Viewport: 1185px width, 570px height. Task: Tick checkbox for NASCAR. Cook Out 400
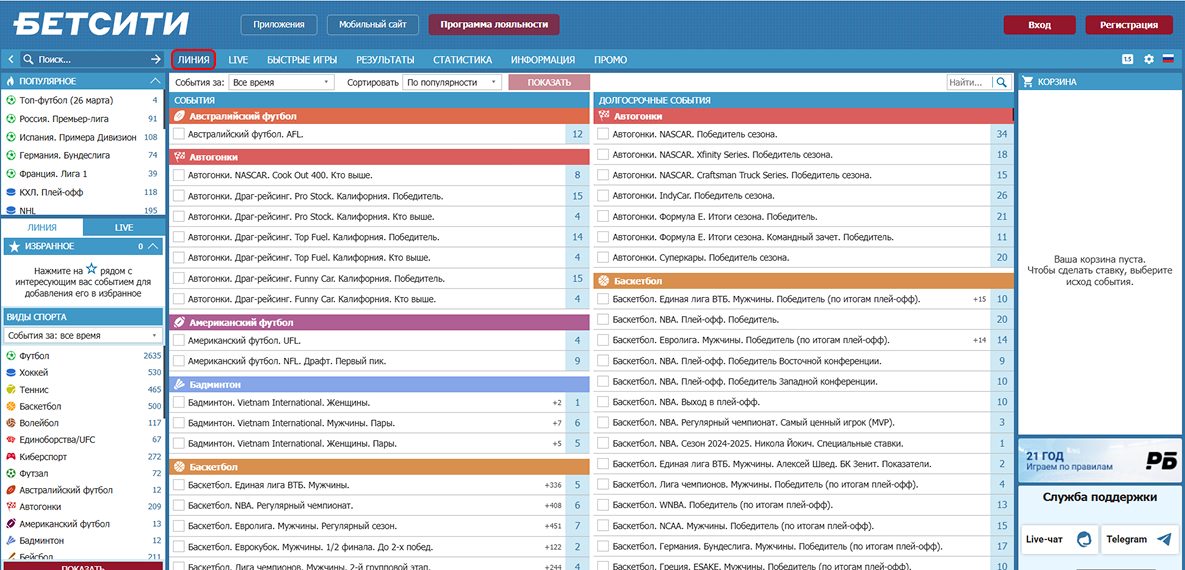178,175
